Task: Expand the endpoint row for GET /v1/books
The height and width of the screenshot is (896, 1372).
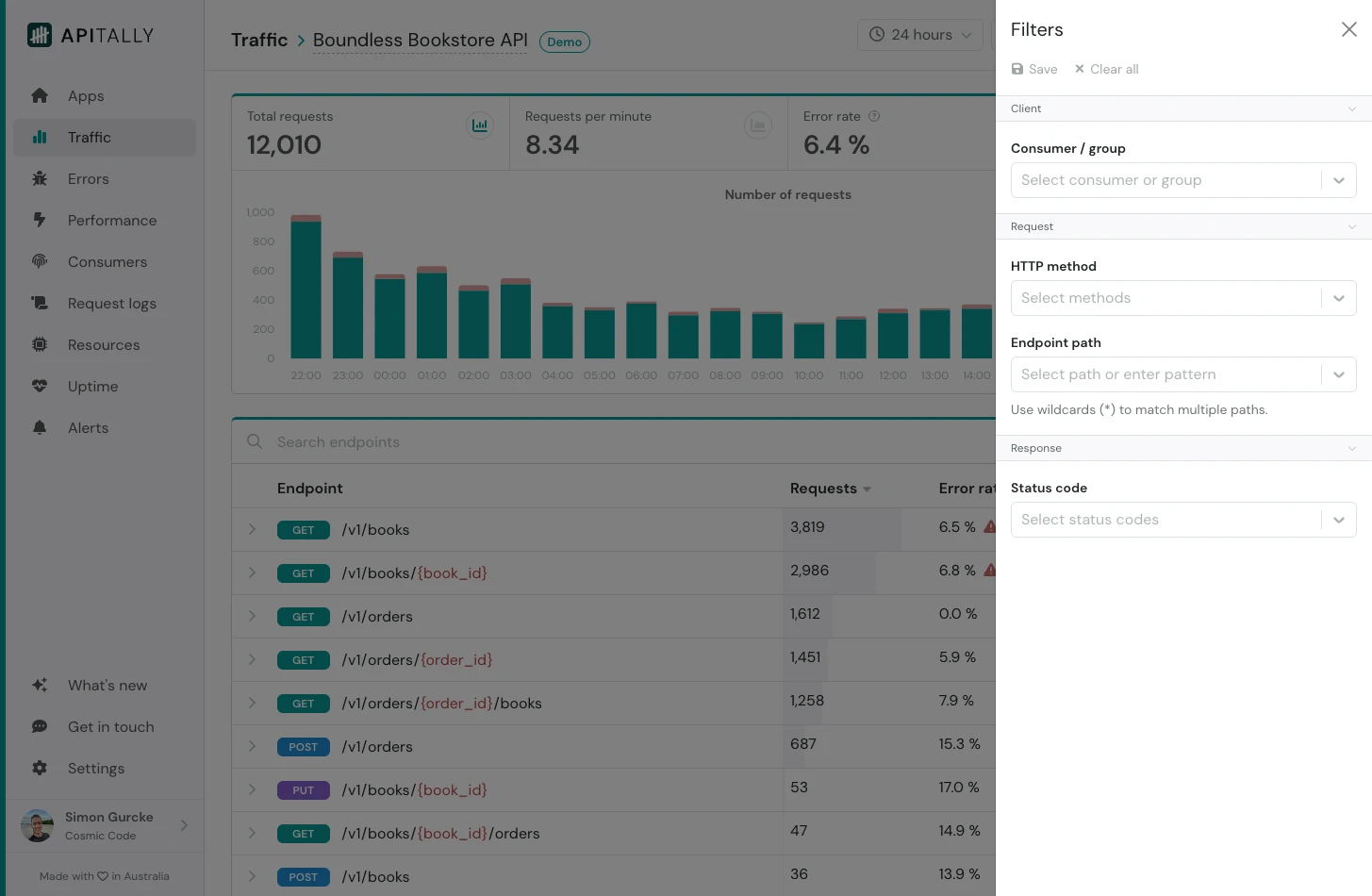Action: coord(252,529)
